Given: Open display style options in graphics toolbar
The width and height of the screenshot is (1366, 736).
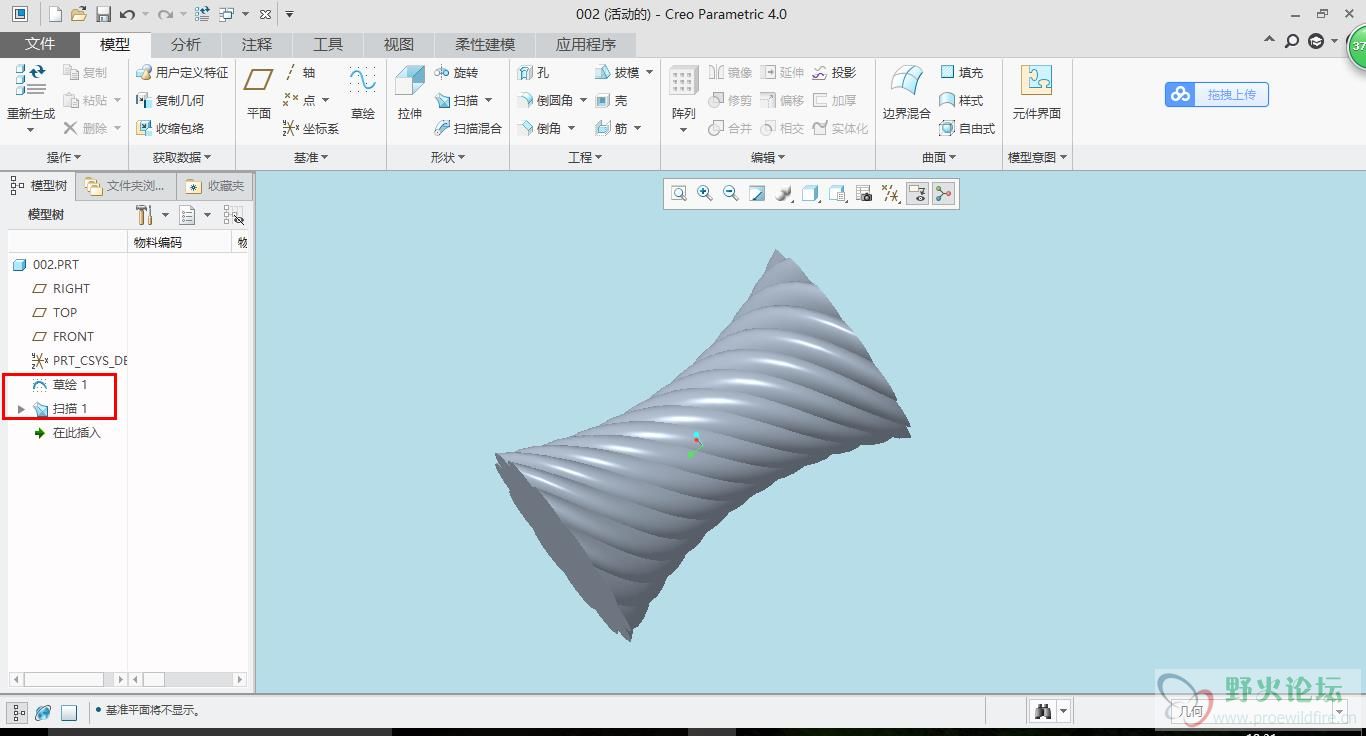Looking at the screenshot, I should coord(811,194).
